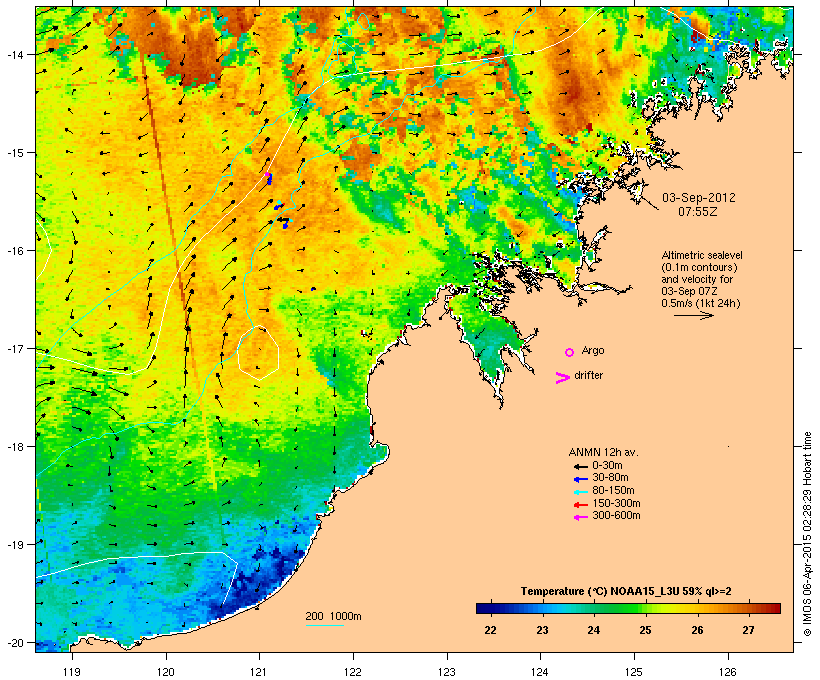Click the black 0-30m legend arrow
The height and width of the screenshot is (680, 820).
point(581,467)
